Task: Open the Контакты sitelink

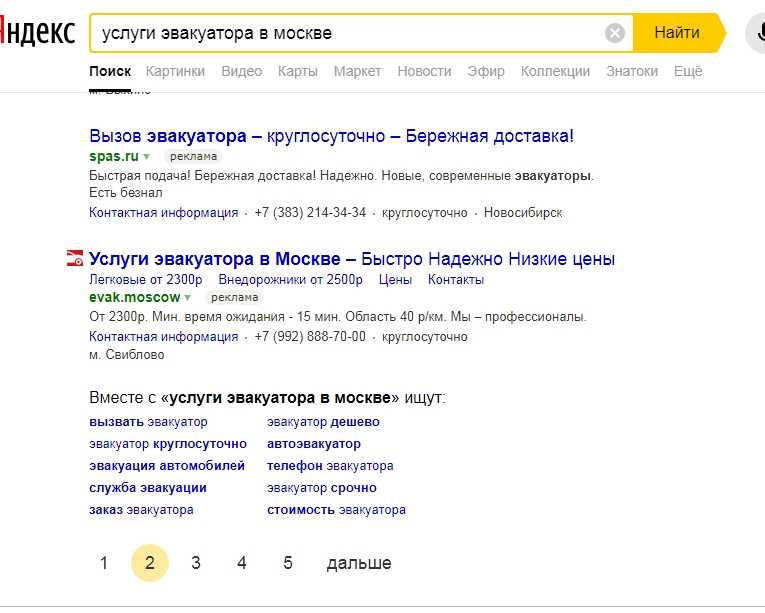Action: tap(456, 280)
